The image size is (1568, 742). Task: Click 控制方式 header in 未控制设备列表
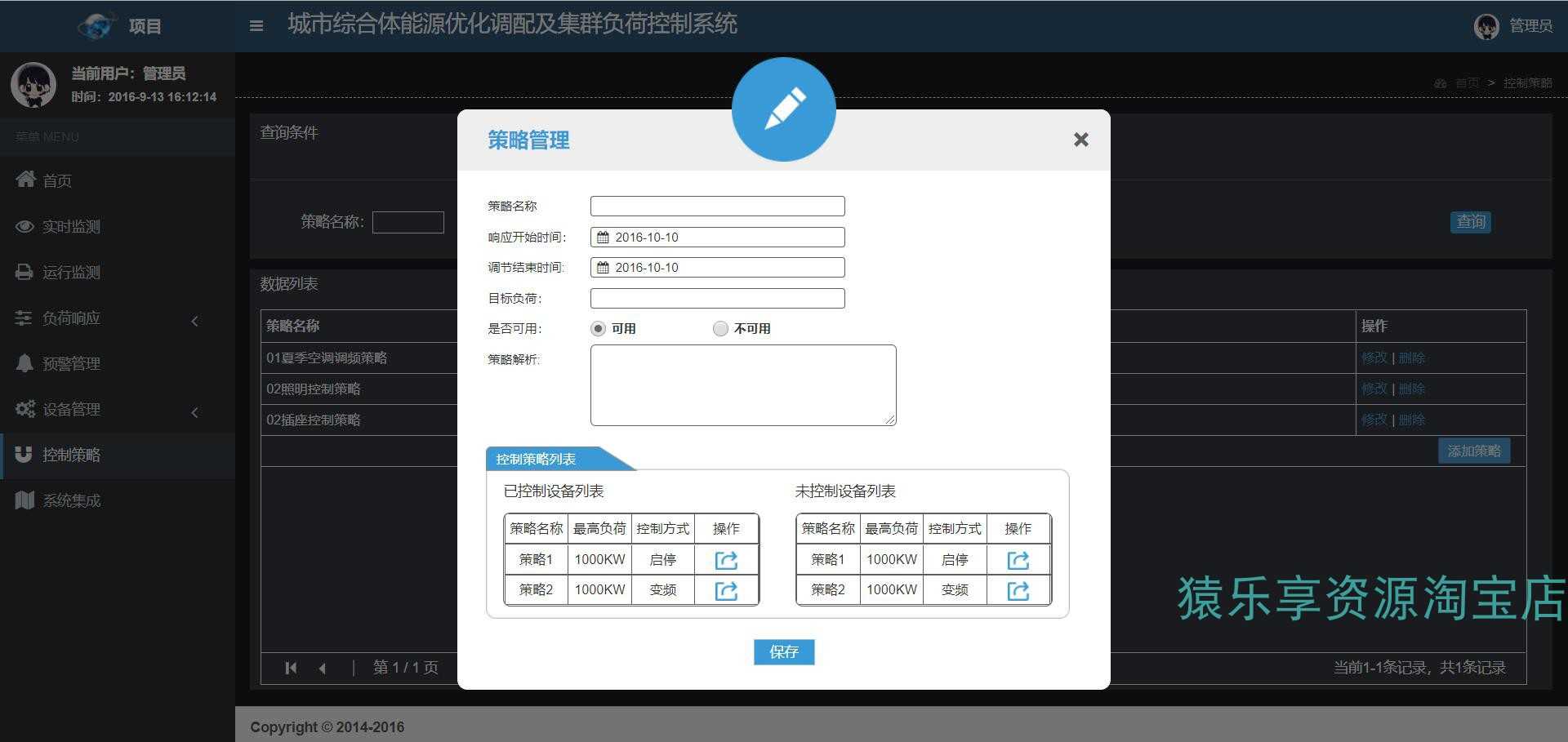(x=955, y=529)
